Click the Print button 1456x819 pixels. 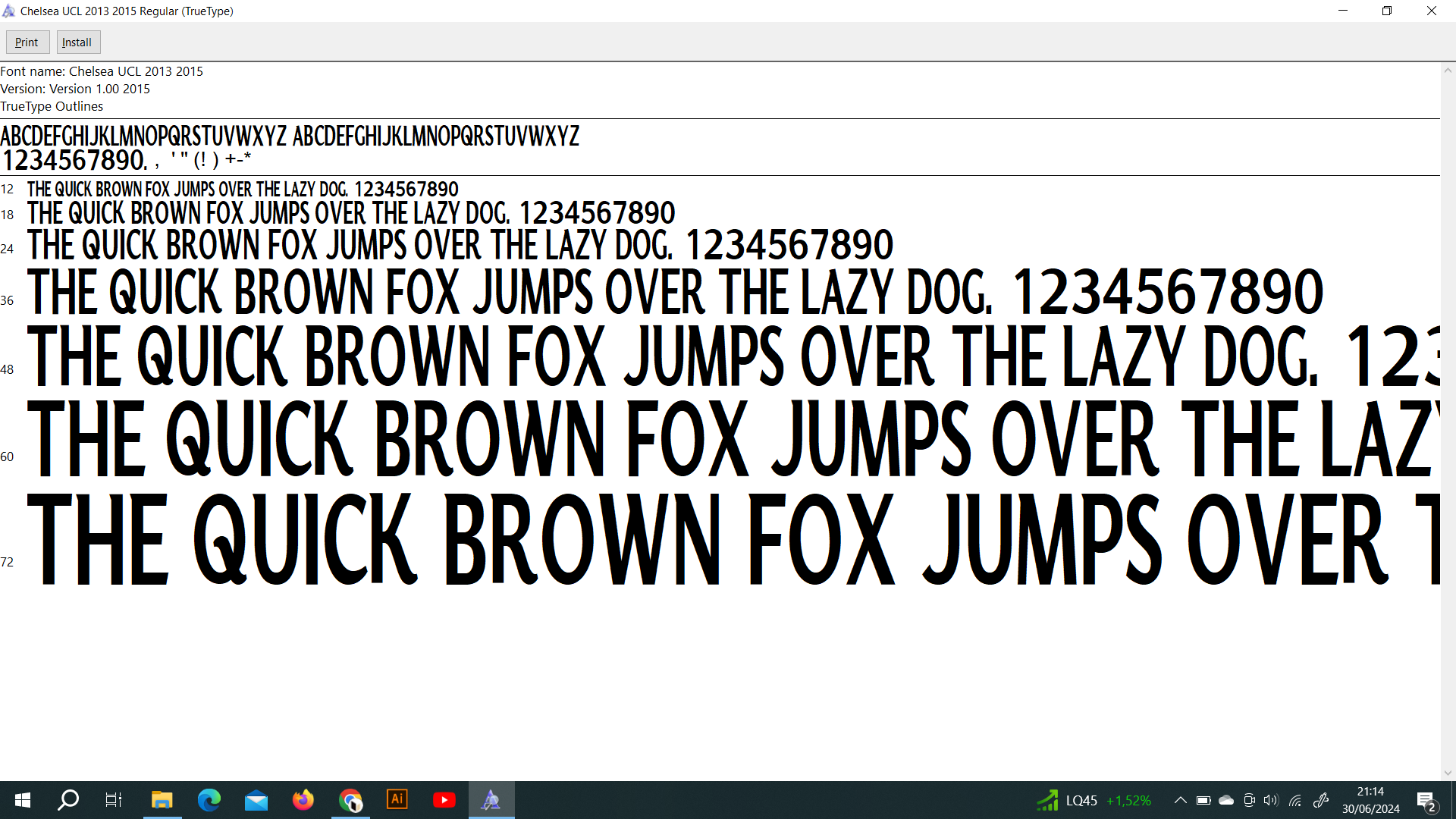coord(27,42)
